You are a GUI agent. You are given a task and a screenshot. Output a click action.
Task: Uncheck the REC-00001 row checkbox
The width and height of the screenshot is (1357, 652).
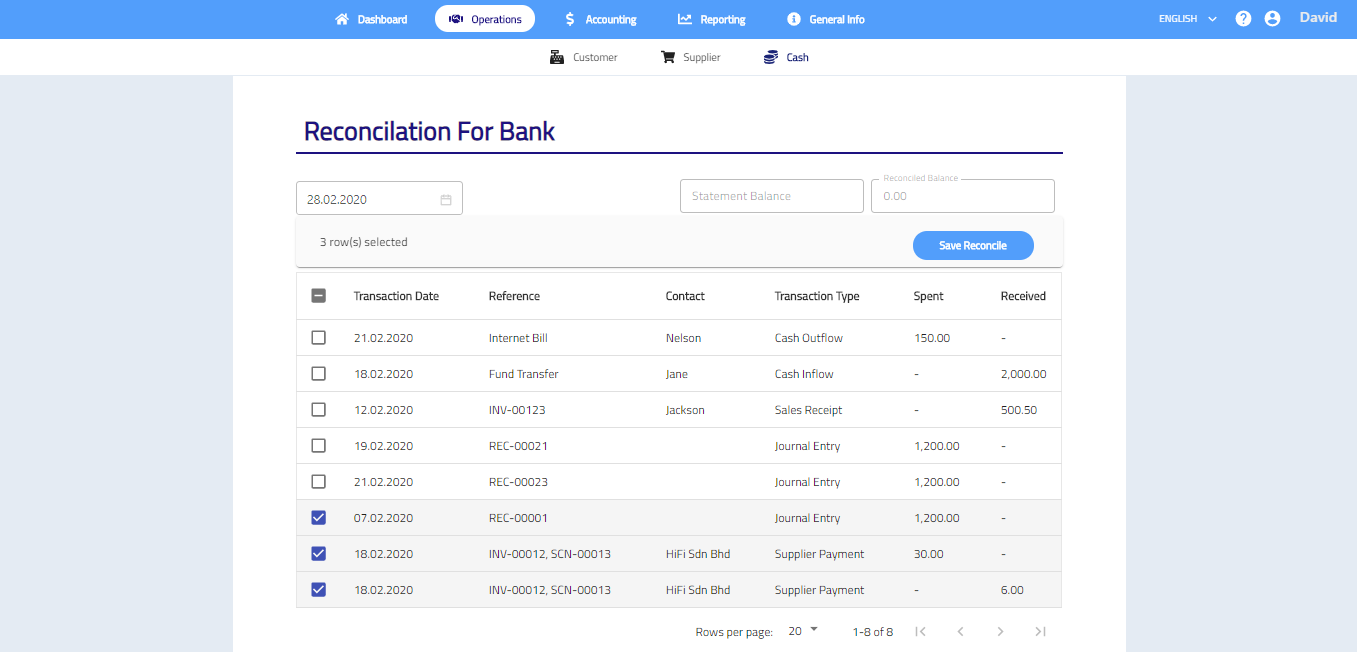(x=319, y=518)
